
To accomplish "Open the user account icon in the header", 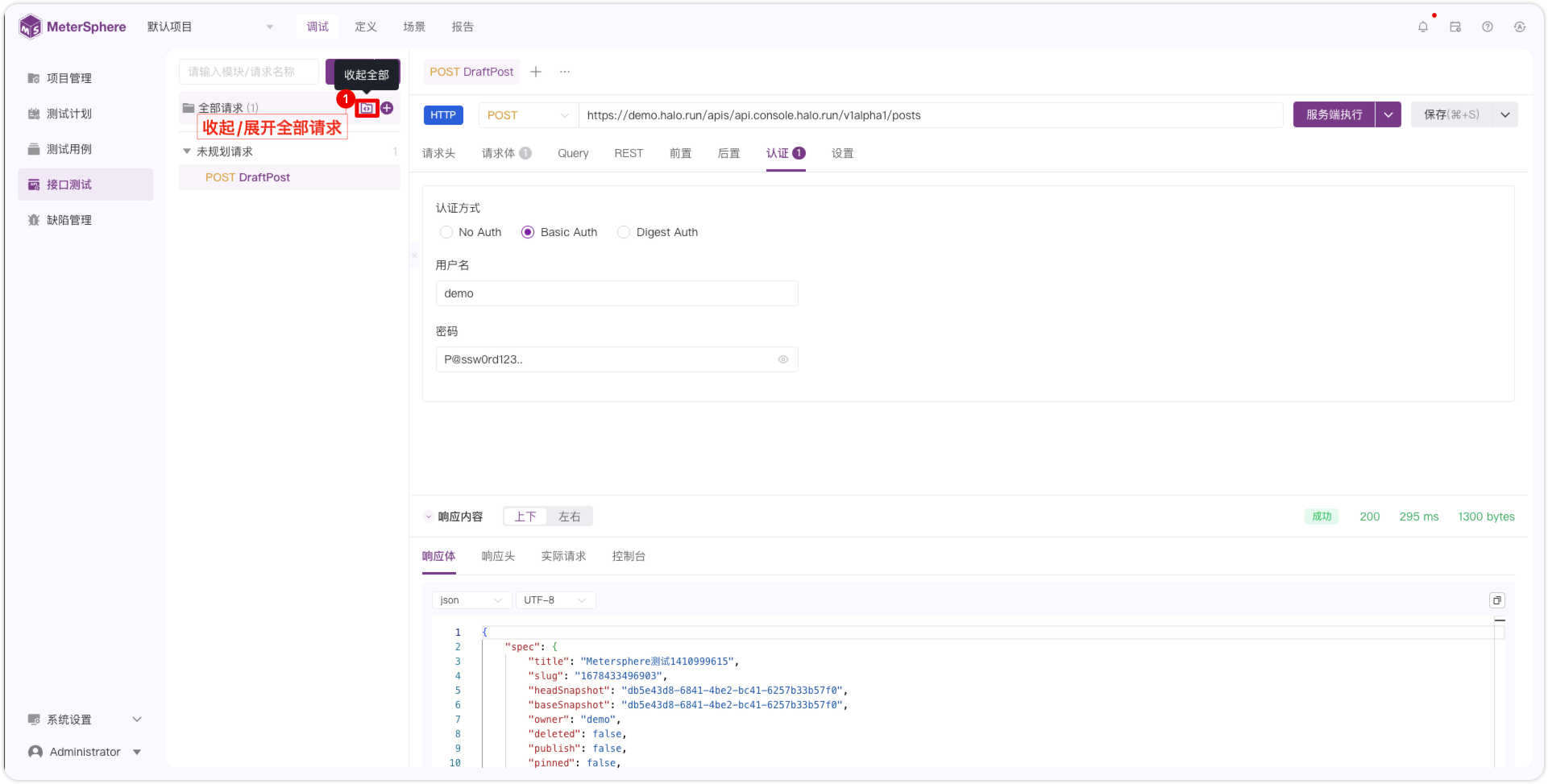I will pyautogui.click(x=1520, y=27).
